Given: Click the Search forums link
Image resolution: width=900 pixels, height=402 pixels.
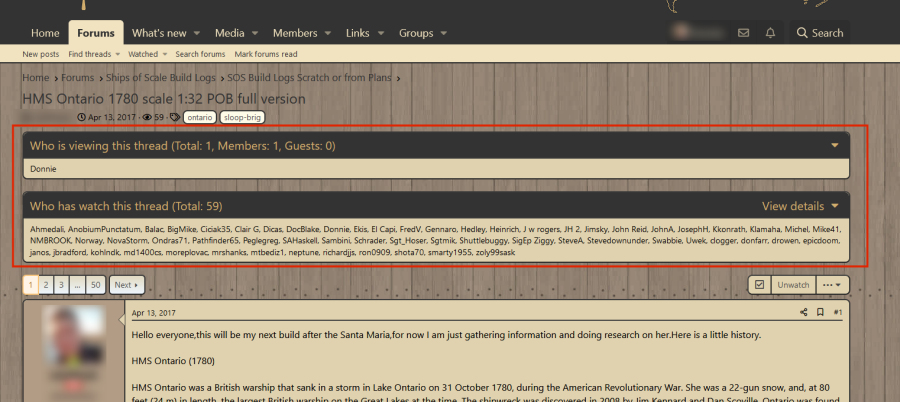Looking at the screenshot, I should click(200, 54).
